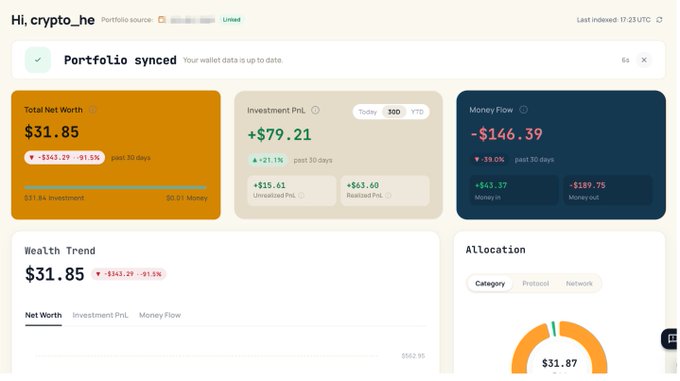The width and height of the screenshot is (680, 381).
Task: Select the 30D period for PnL
Action: click(x=394, y=112)
